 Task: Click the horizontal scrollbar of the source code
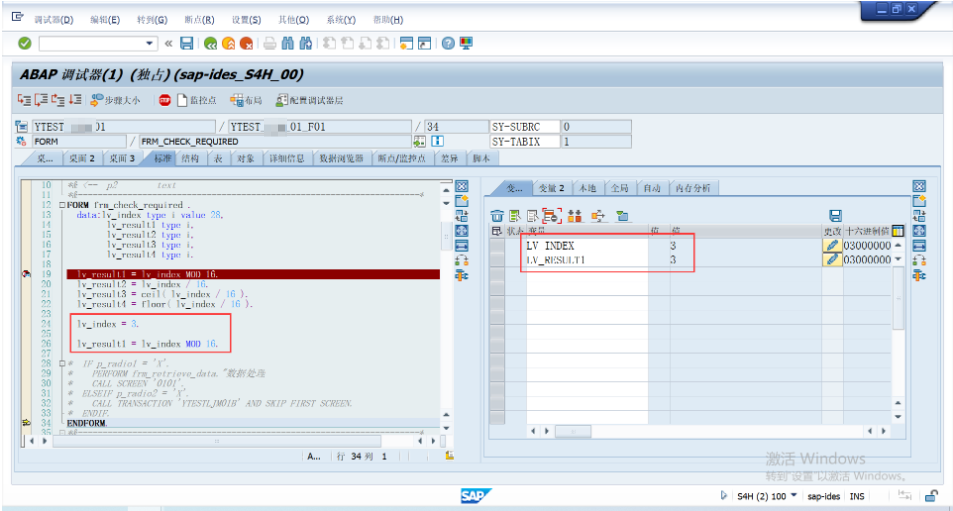pos(217,441)
